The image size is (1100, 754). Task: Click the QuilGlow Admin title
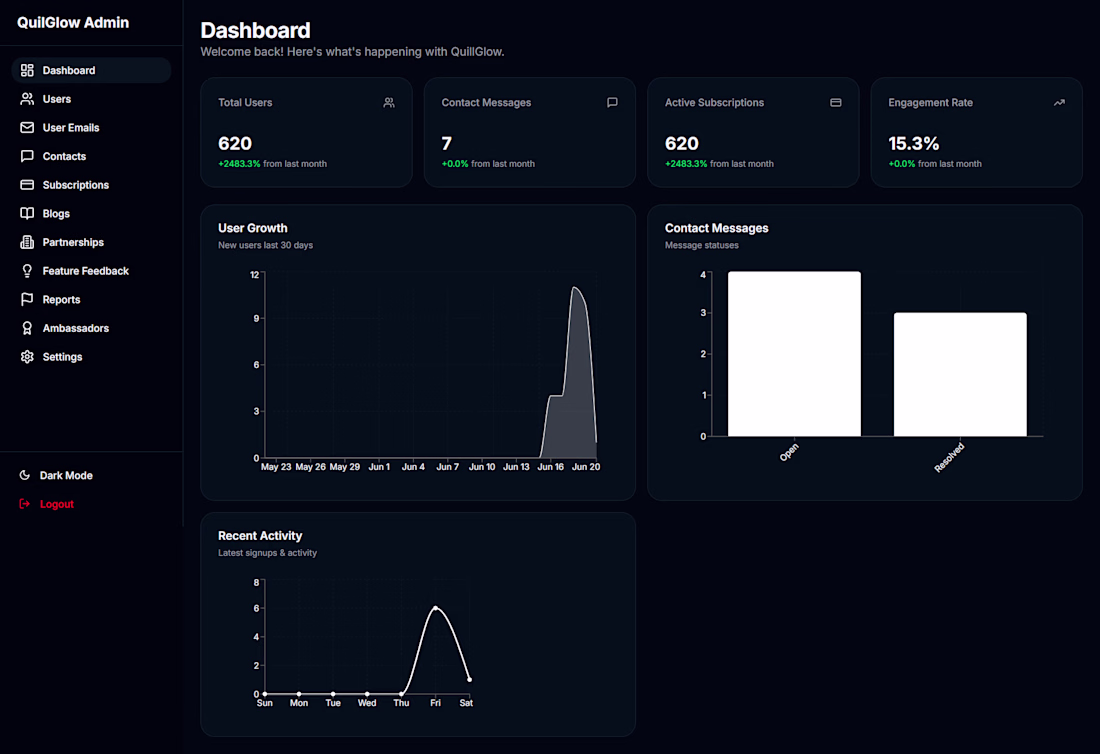click(x=73, y=22)
